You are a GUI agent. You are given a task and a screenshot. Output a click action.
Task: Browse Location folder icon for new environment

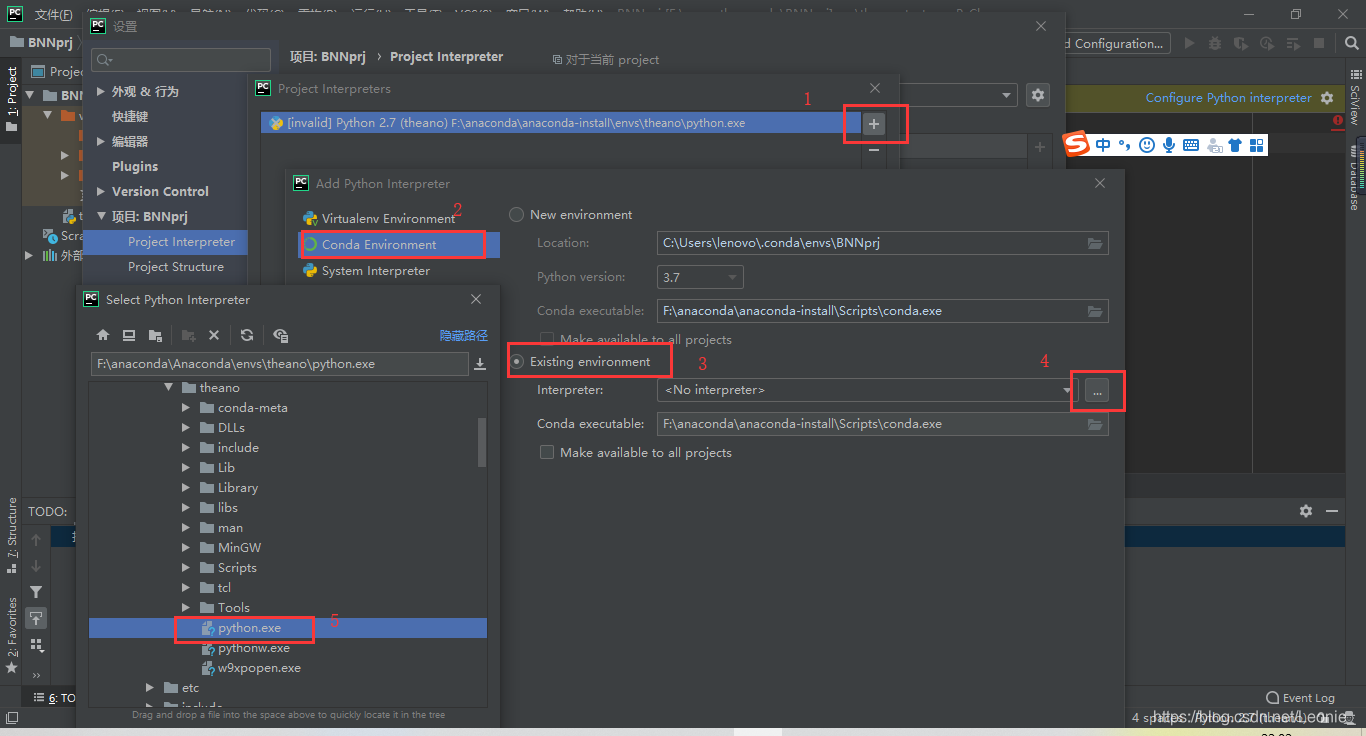pyautogui.click(x=1095, y=243)
